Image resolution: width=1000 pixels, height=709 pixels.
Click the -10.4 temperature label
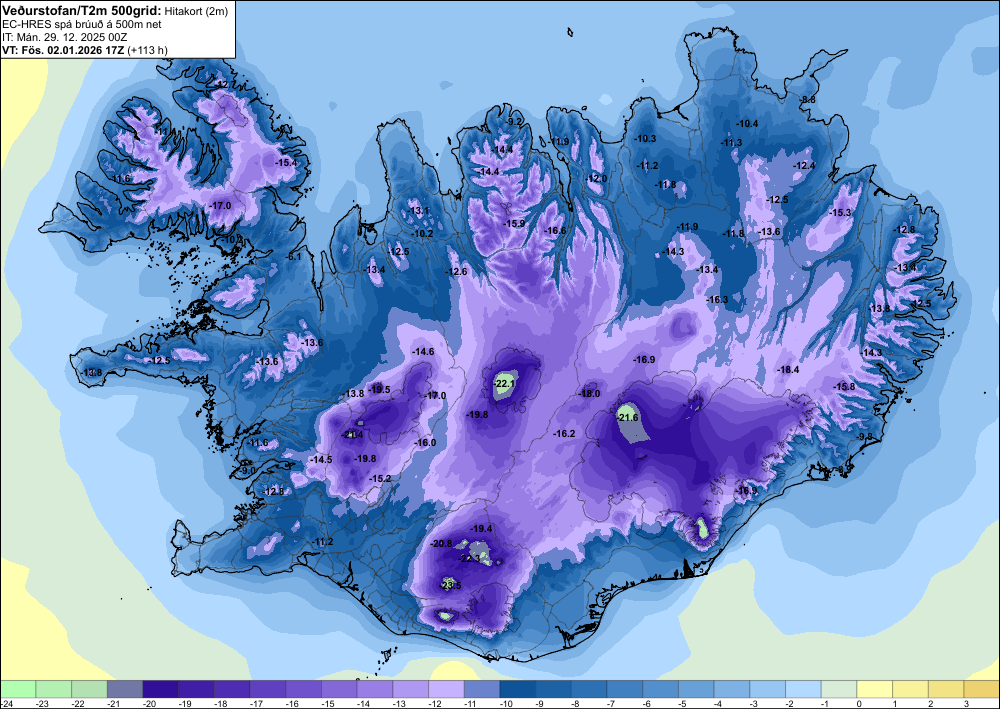click(747, 124)
